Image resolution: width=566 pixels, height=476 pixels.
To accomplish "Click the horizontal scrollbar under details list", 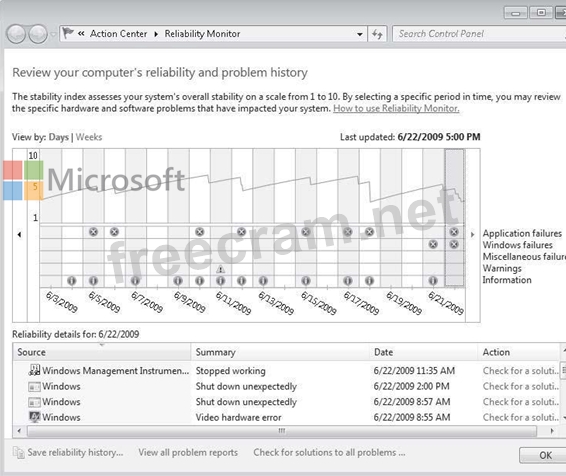I will tap(282, 431).
